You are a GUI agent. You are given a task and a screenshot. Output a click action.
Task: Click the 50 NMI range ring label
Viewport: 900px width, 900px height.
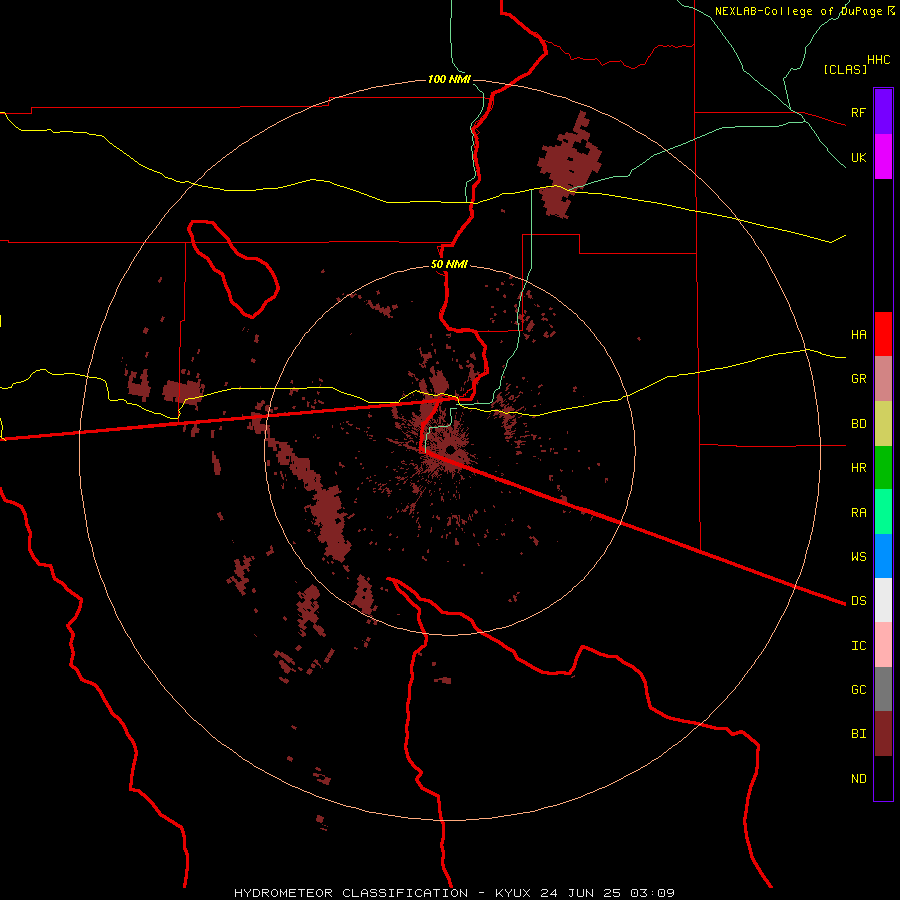coord(449,264)
